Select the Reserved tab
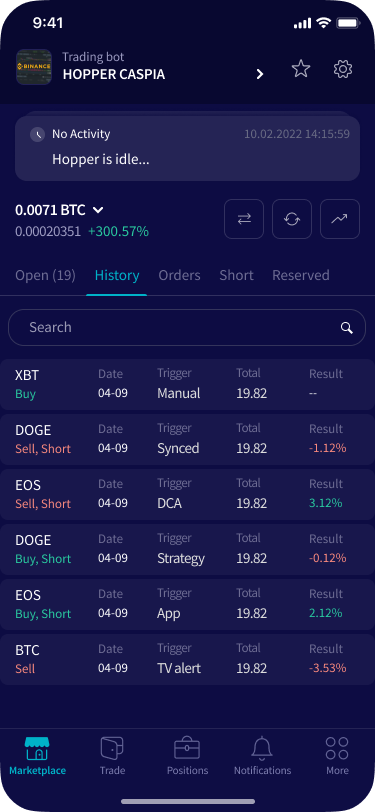The height and width of the screenshot is (812, 375). (x=301, y=276)
